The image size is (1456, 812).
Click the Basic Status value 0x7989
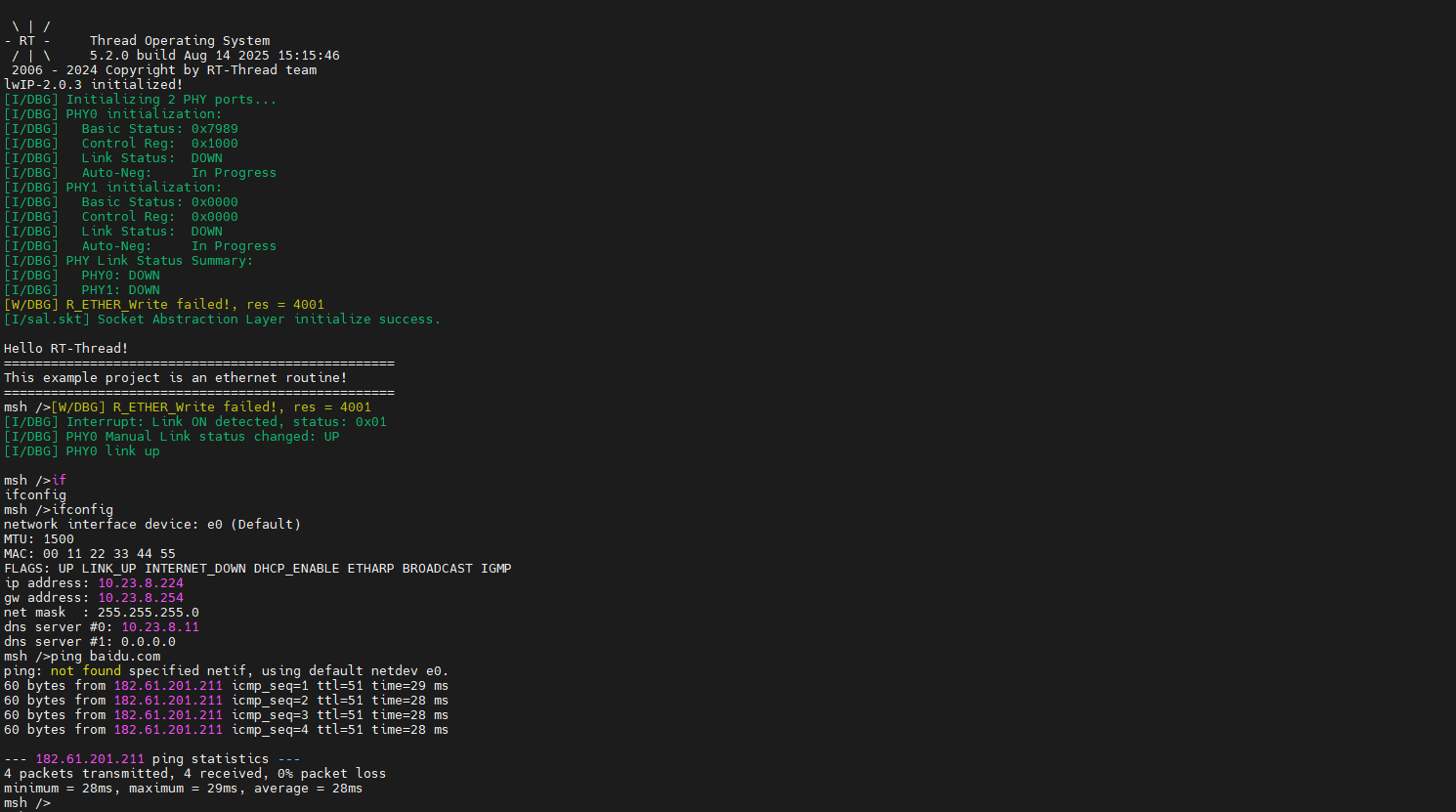(x=214, y=129)
